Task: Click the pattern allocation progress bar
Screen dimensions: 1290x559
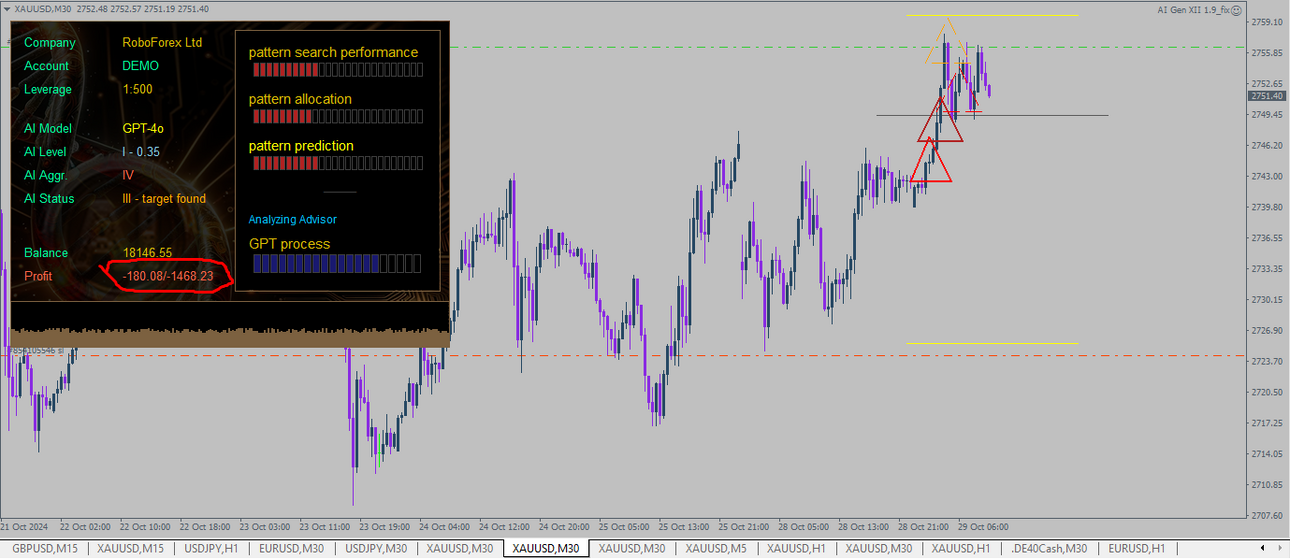Action: point(337,116)
